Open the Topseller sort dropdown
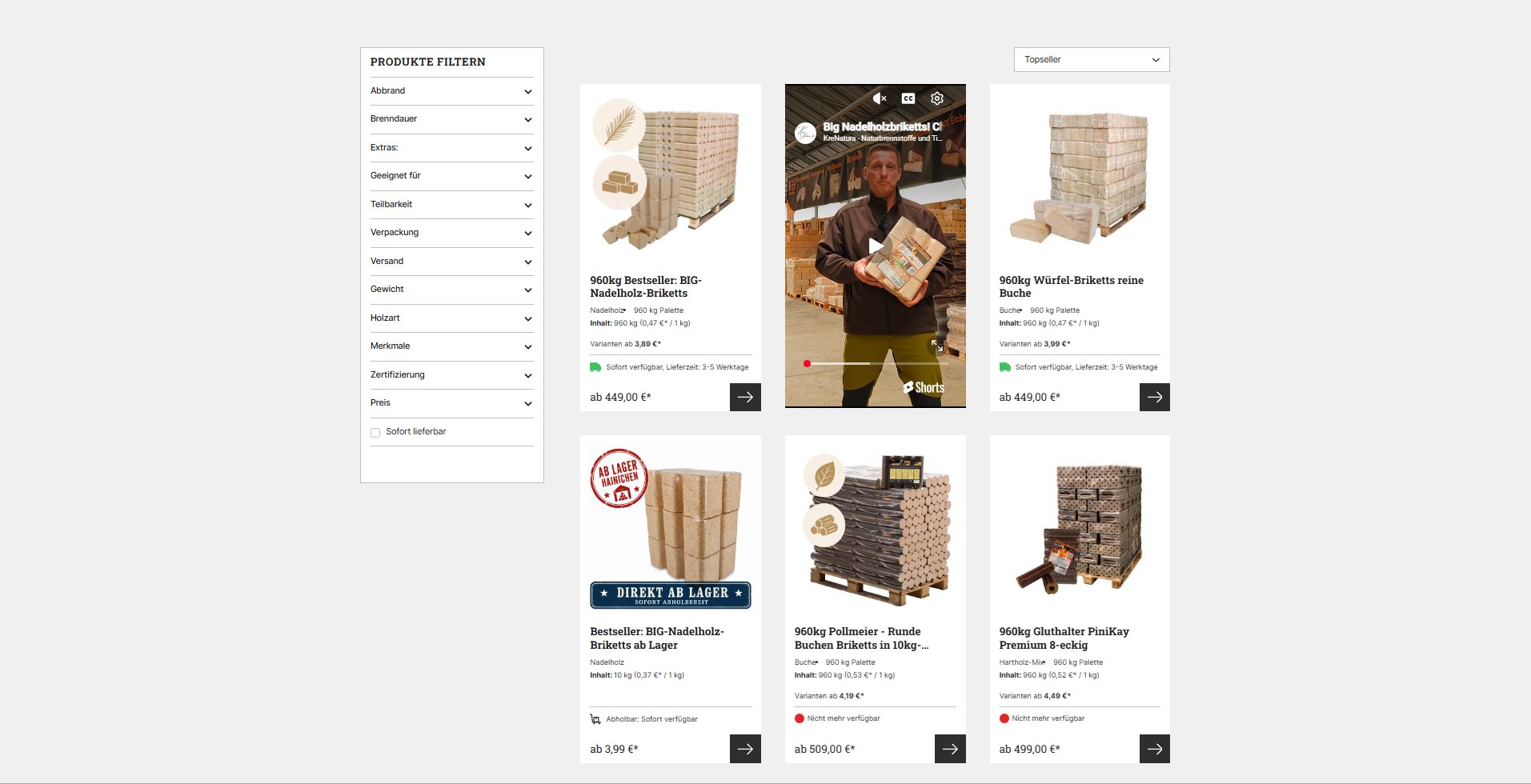The height and width of the screenshot is (784, 1531). point(1092,59)
